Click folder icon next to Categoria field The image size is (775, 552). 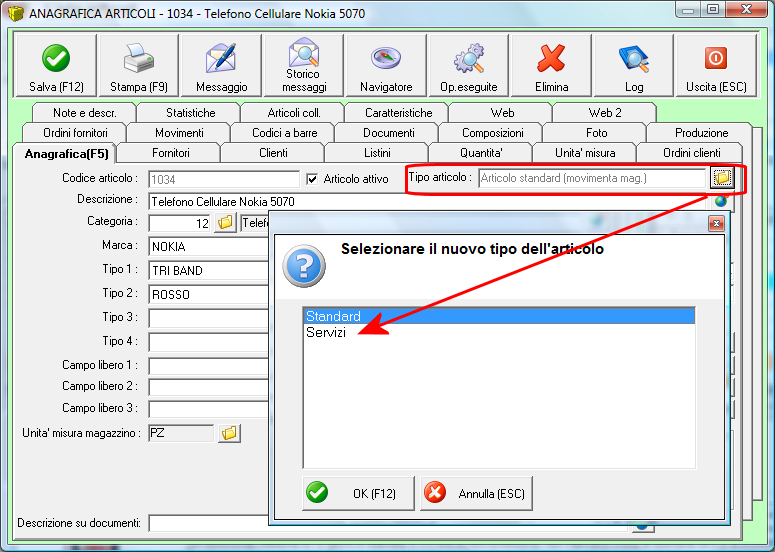click(225, 223)
